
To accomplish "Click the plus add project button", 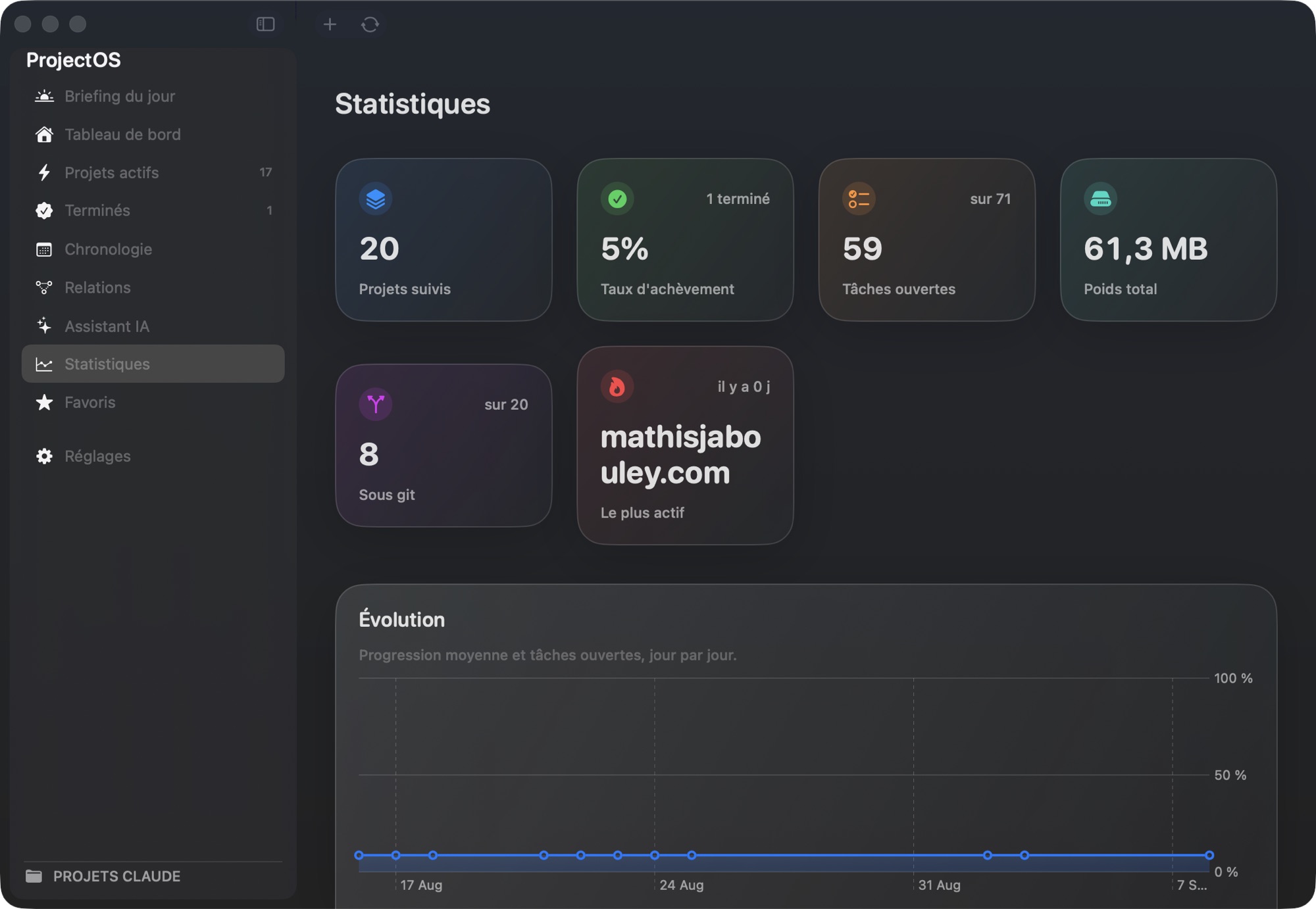I will (x=330, y=24).
